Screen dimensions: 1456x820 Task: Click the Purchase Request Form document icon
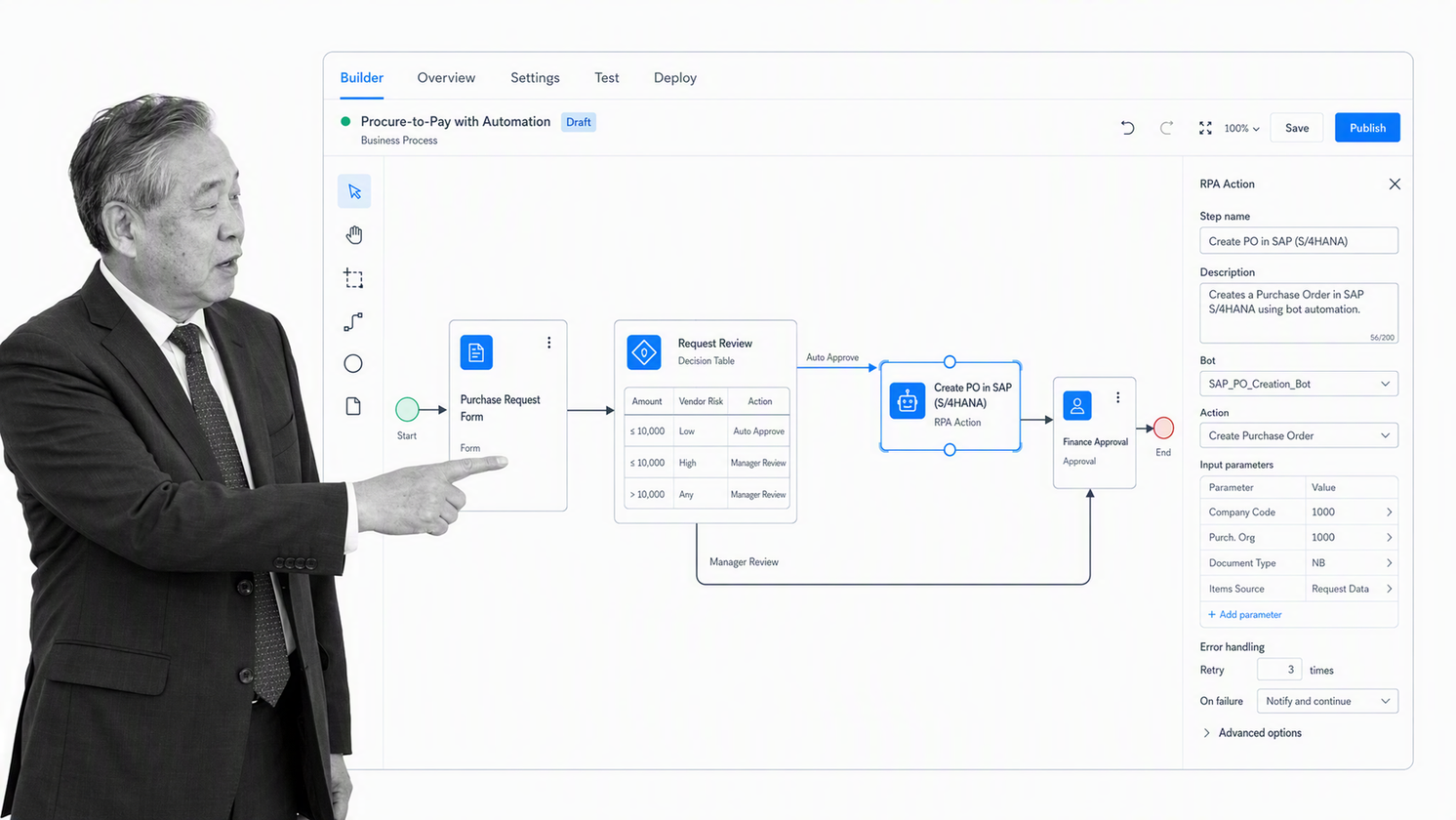[476, 352]
